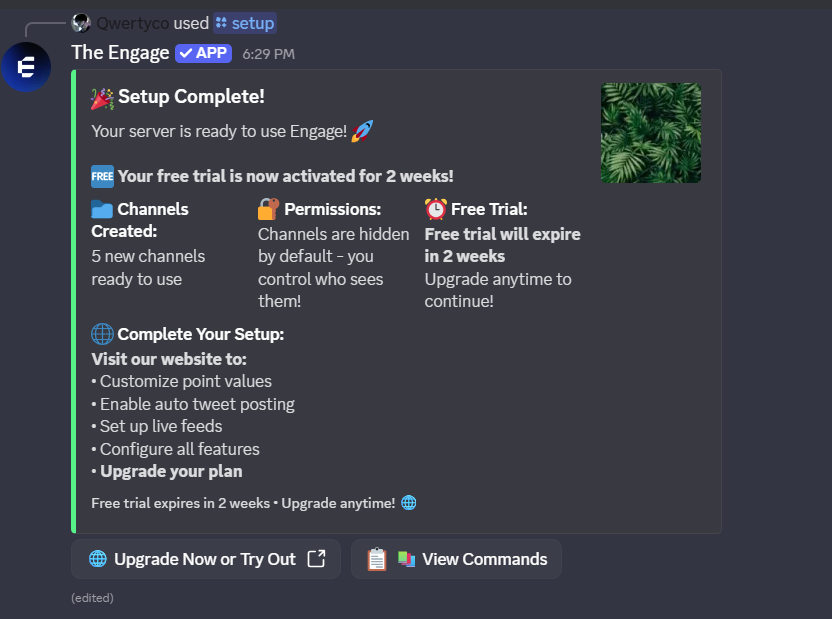Screen dimensions: 832x619
Task: Click the party popper emoji
Action: (x=102, y=97)
